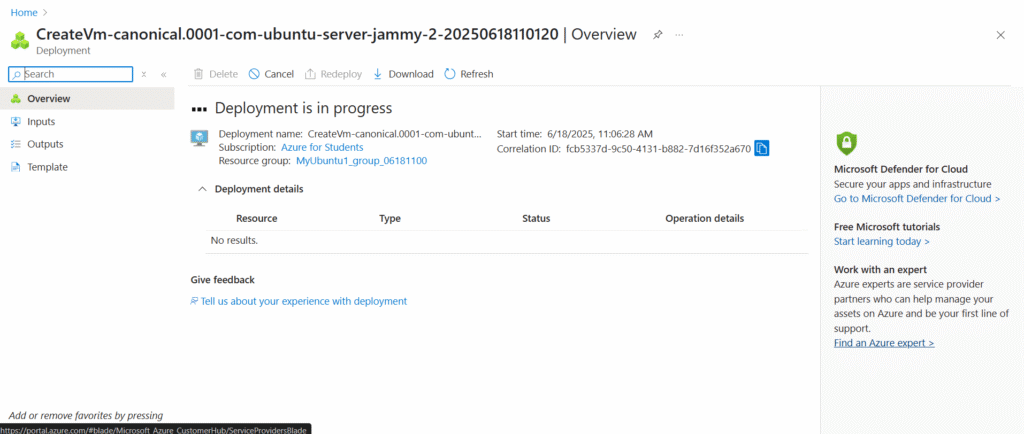Click the truncated Deployment name value

pos(394,134)
